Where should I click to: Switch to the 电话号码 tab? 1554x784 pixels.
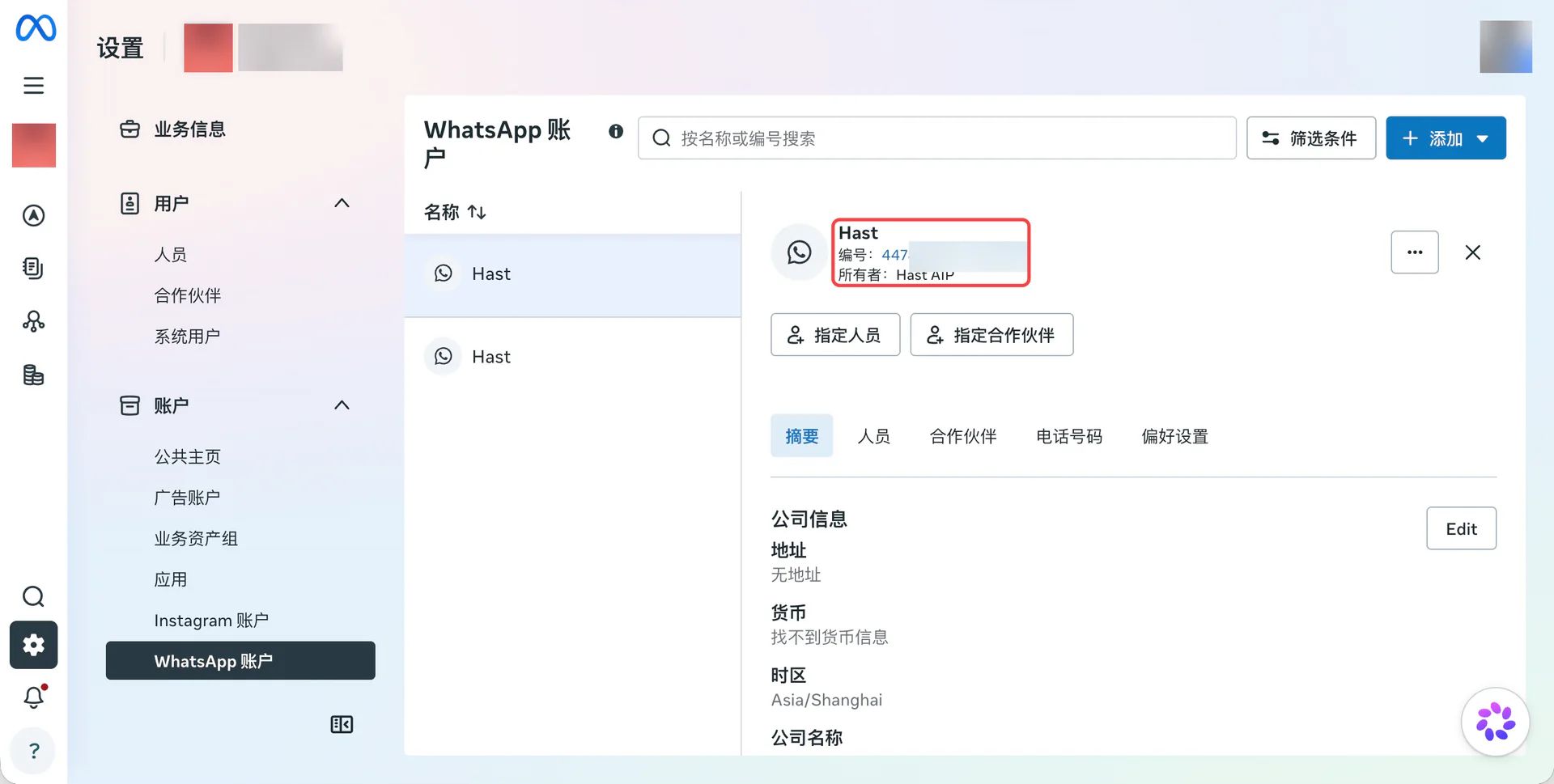click(x=1069, y=437)
